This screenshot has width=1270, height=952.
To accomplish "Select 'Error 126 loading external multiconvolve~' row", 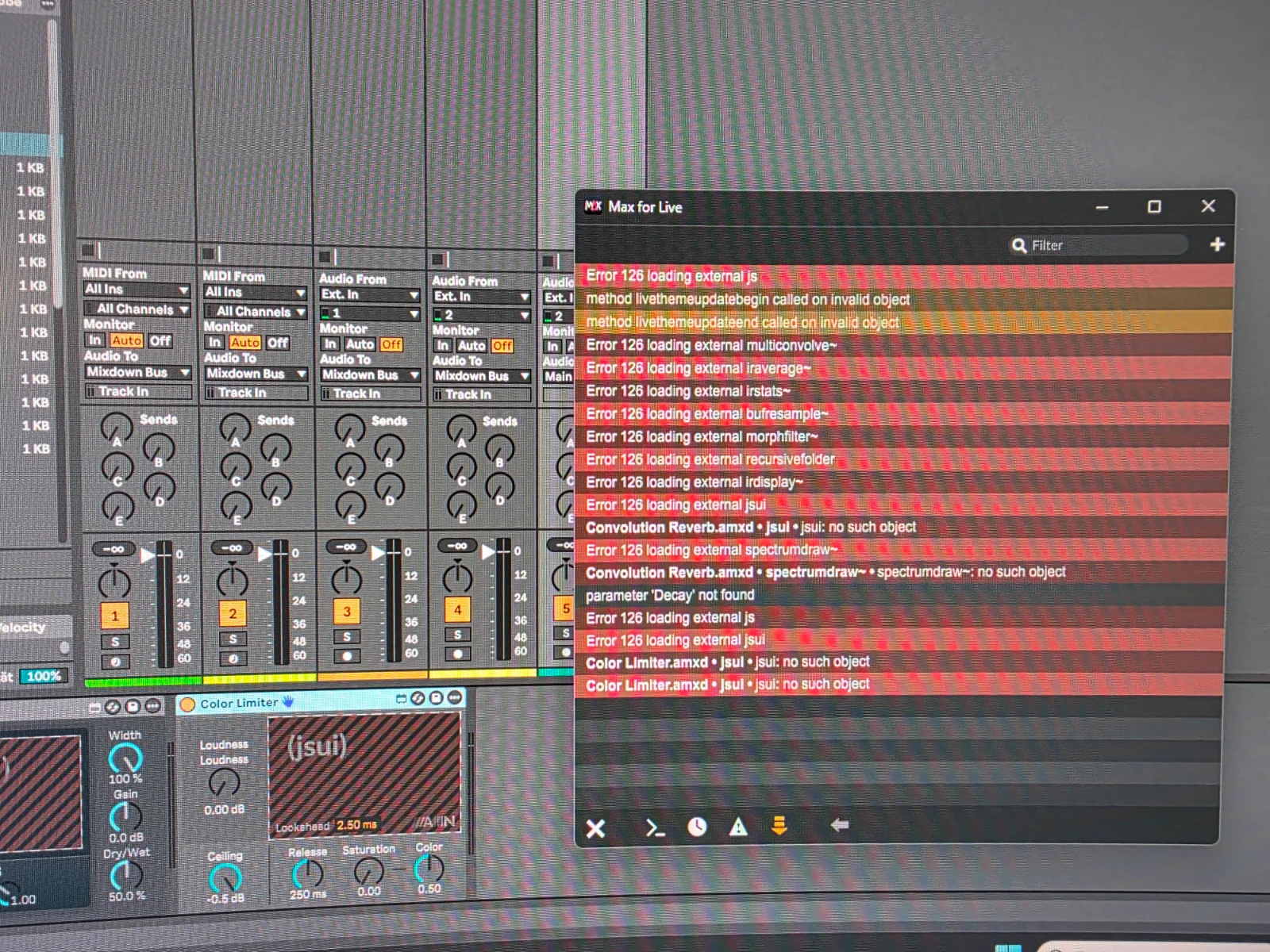I will pos(904,345).
